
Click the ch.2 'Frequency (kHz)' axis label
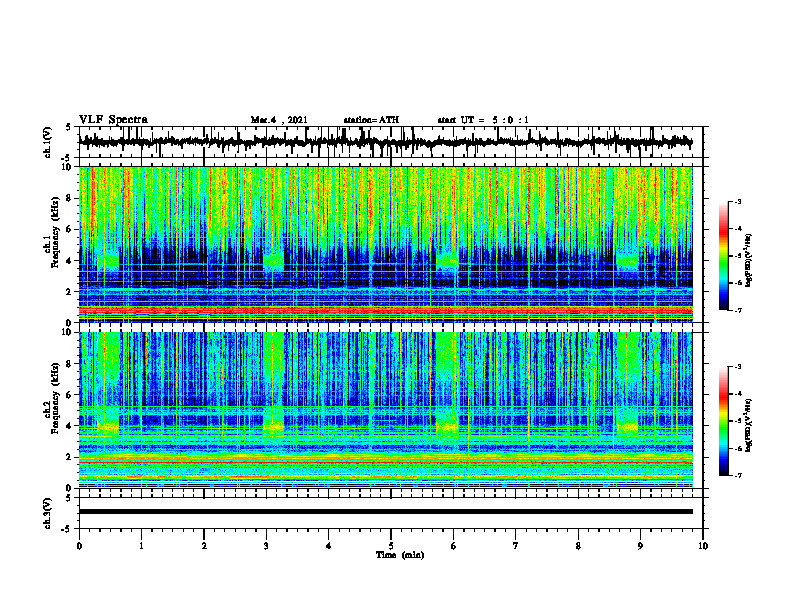(x=55, y=397)
